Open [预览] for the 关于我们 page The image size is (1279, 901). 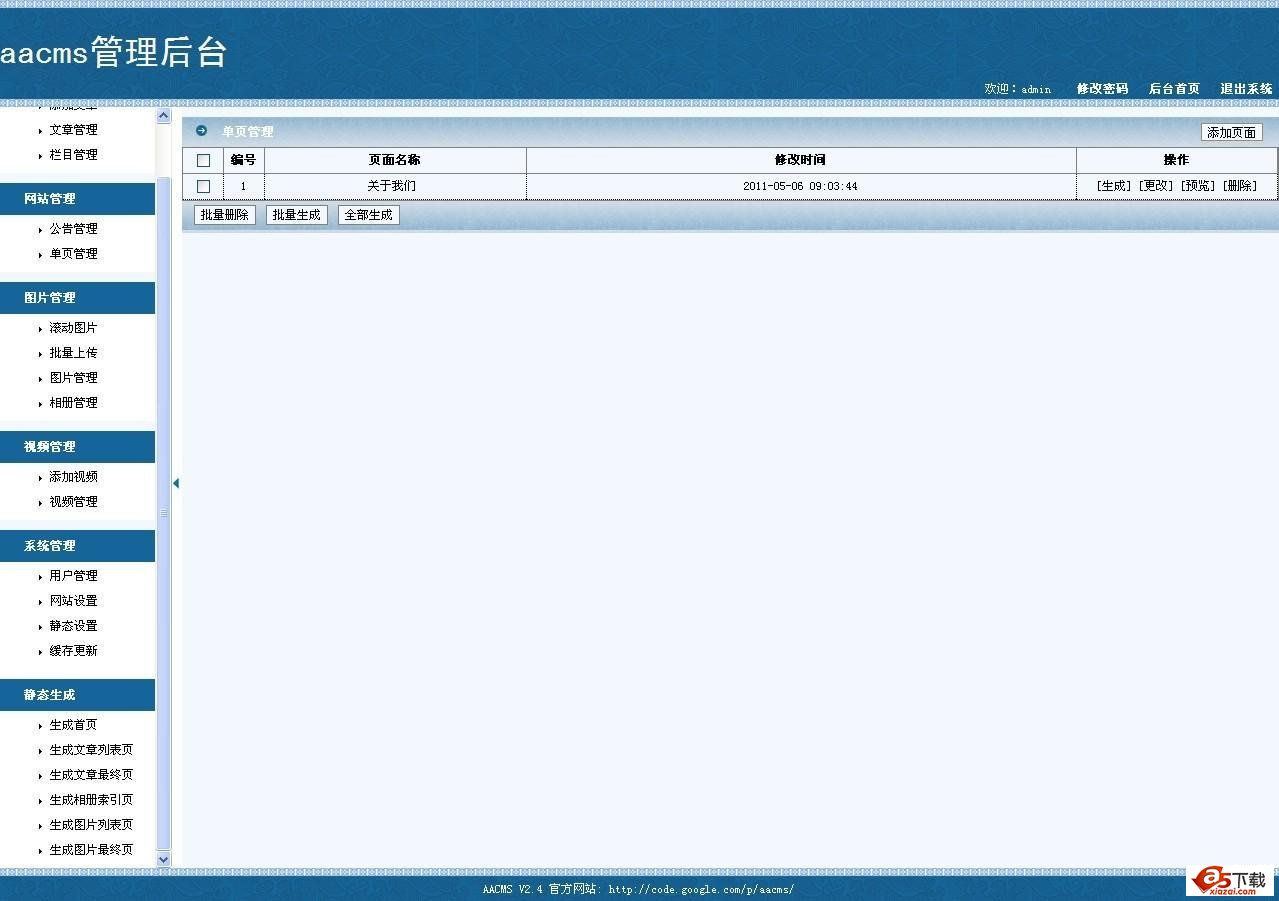(x=1198, y=186)
